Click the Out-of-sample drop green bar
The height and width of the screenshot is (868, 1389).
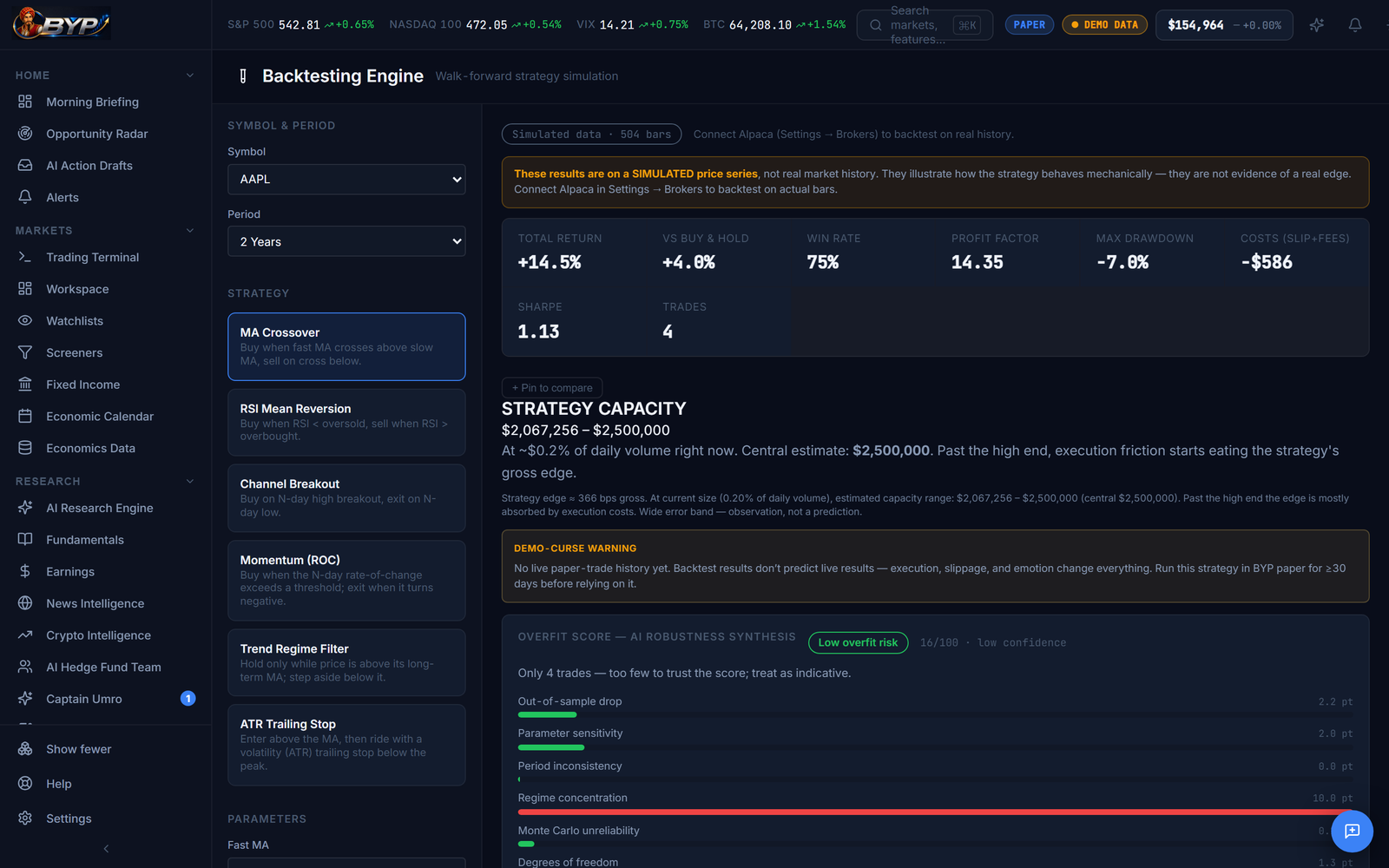[547, 715]
